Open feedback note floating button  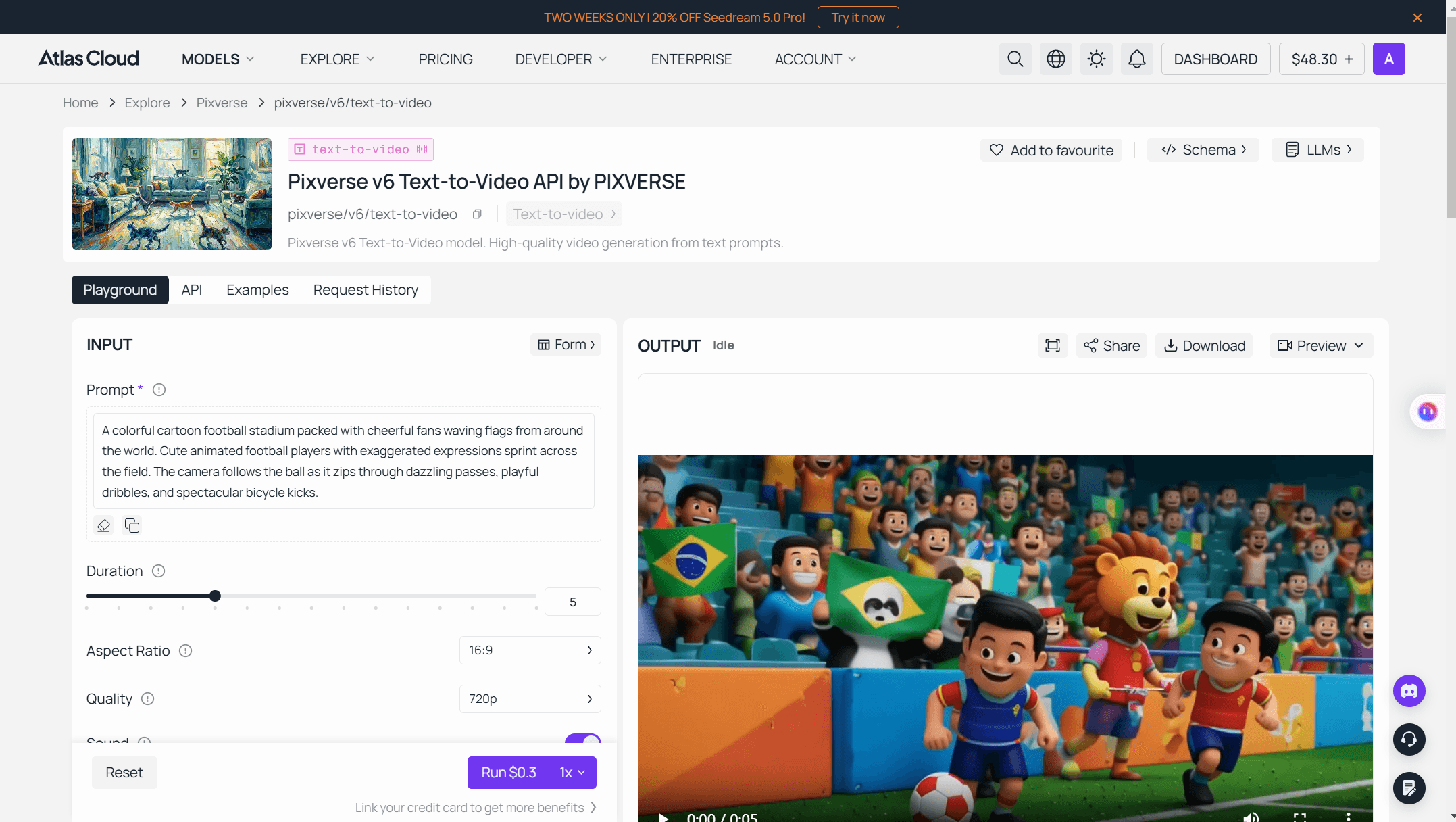click(x=1409, y=788)
